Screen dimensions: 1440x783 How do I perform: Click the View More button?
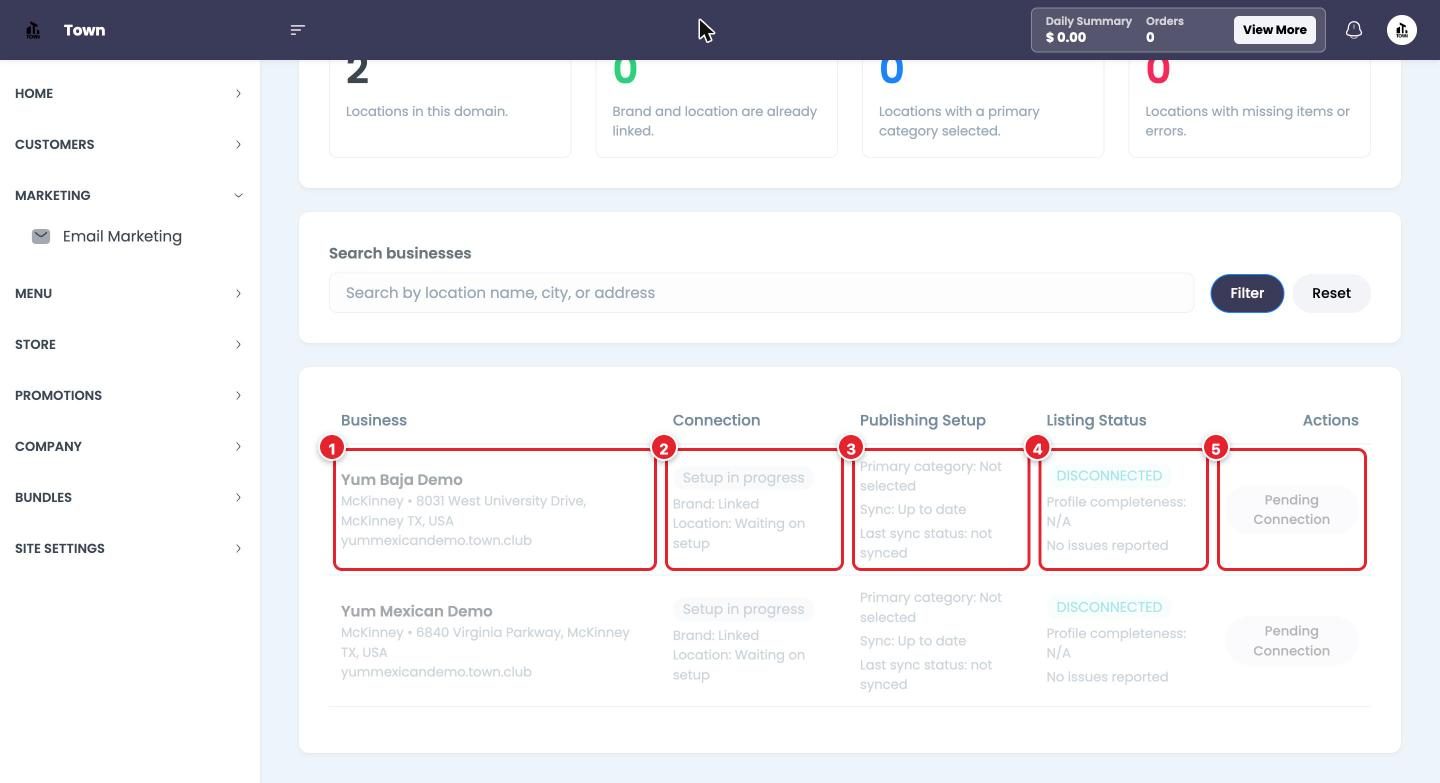pos(1274,30)
